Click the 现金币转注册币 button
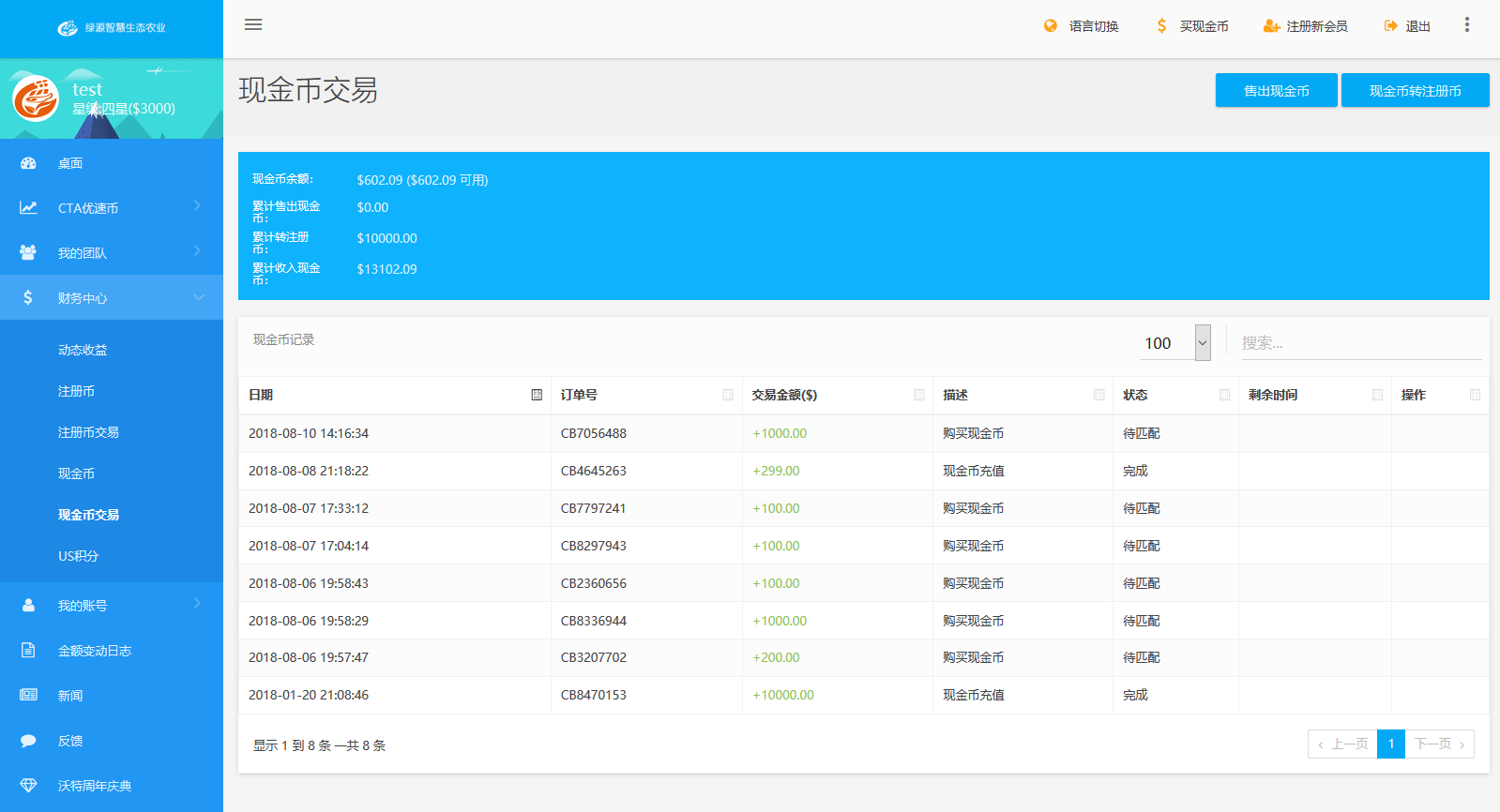This screenshot has height=812, width=1500. (1415, 91)
